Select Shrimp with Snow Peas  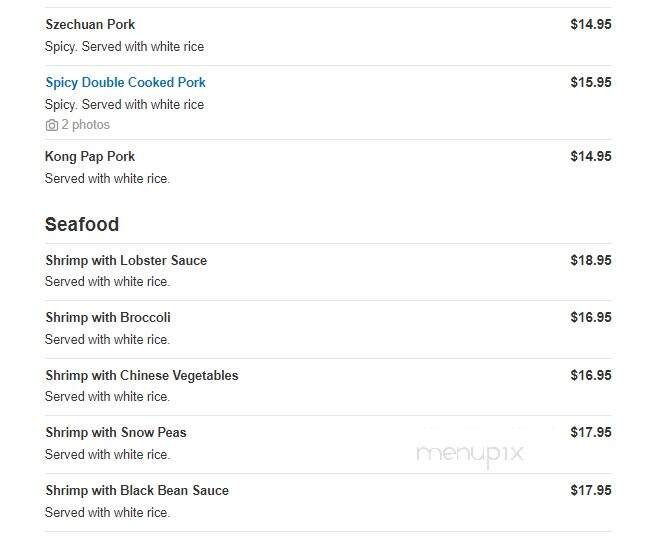point(116,432)
